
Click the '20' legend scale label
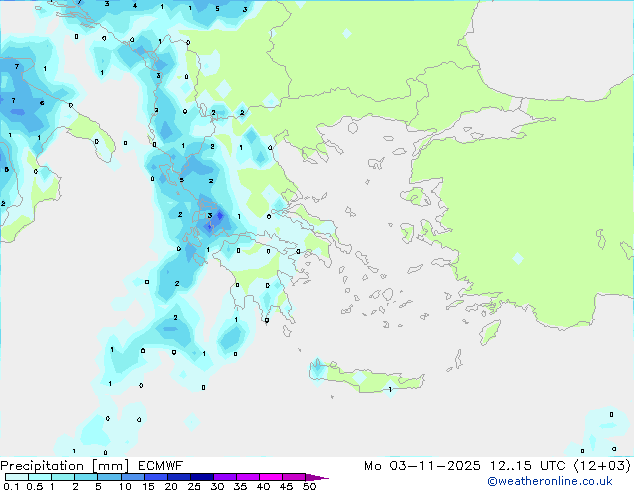point(171,486)
